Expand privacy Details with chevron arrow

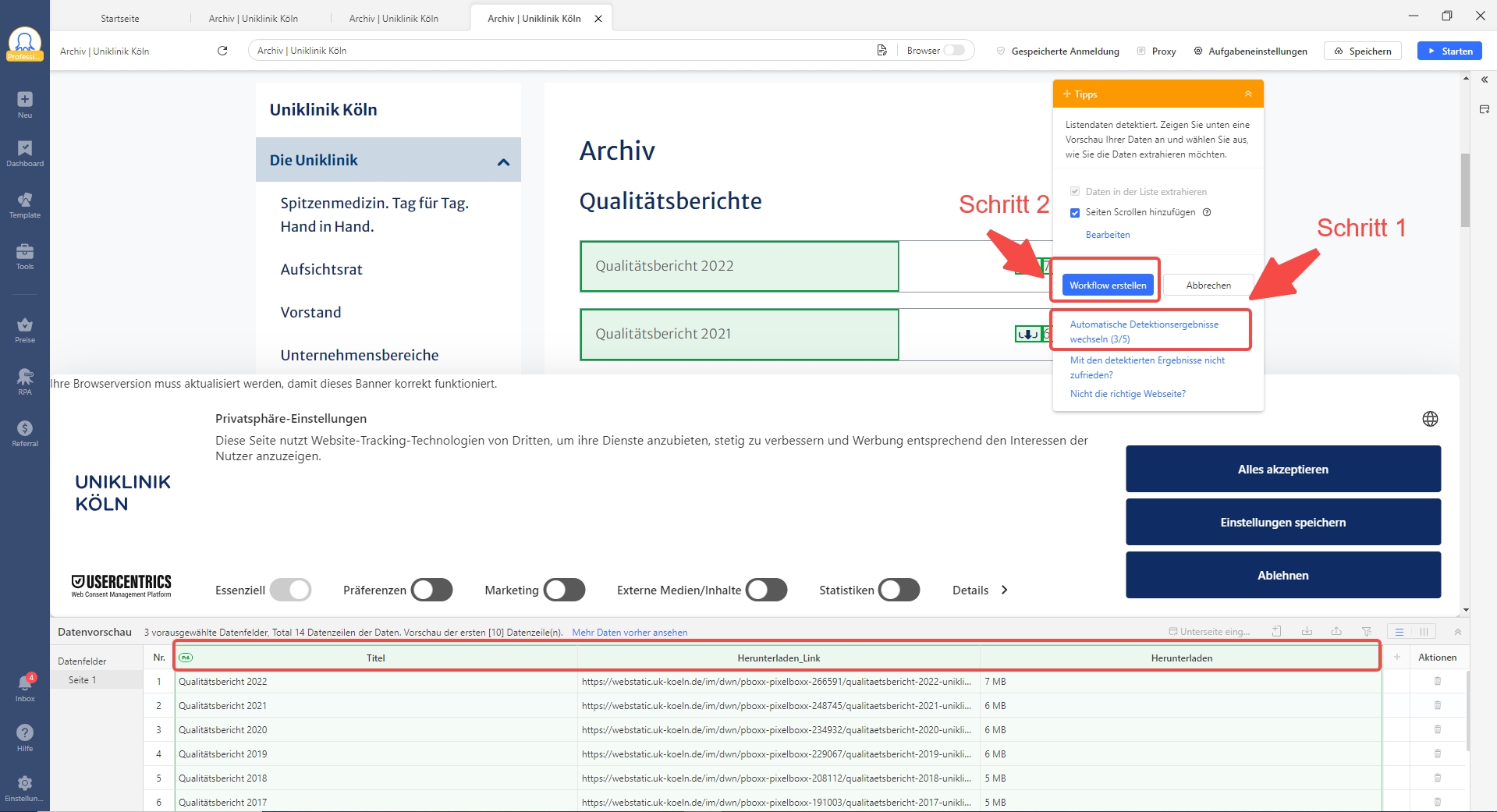pyautogui.click(x=1005, y=590)
